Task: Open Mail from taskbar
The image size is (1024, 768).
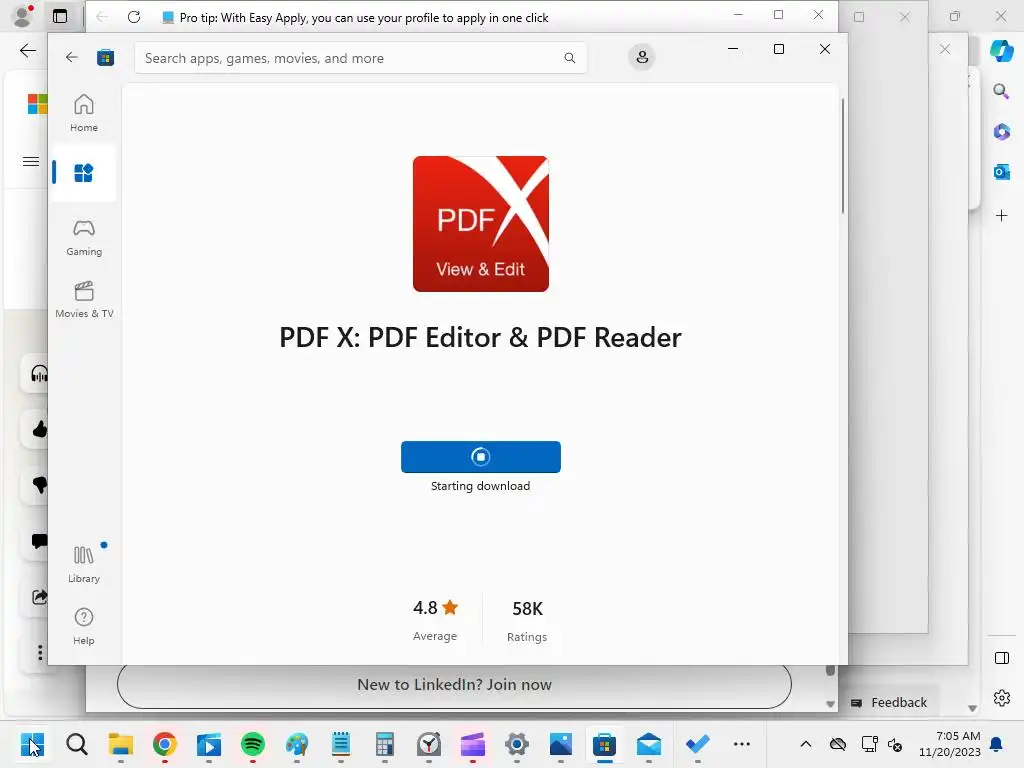Action: [648, 744]
